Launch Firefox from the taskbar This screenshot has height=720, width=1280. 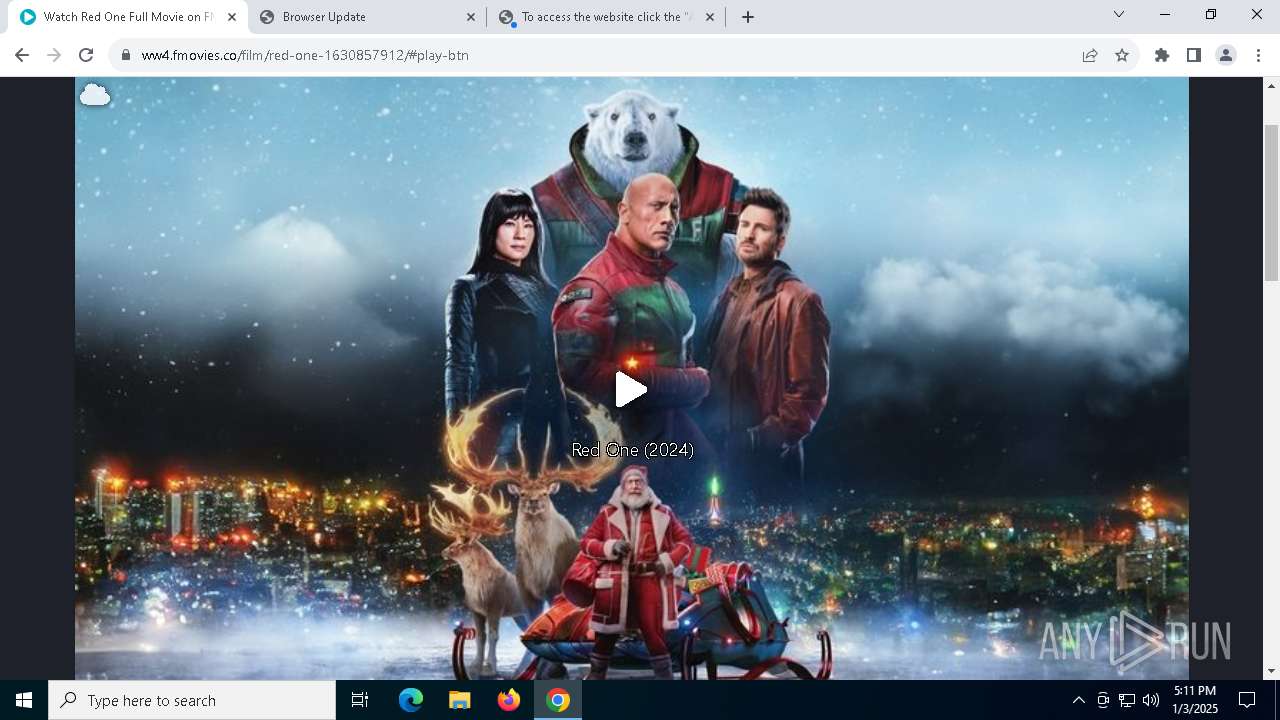(x=508, y=700)
